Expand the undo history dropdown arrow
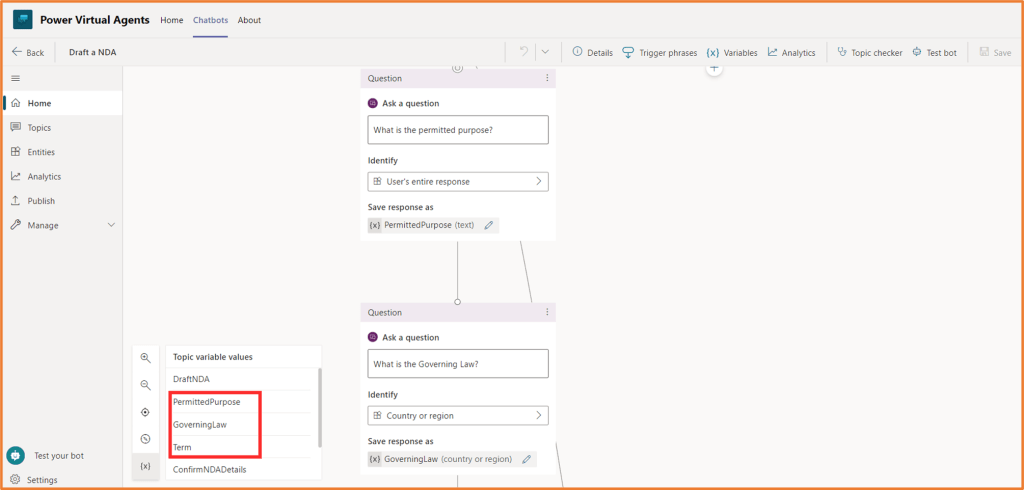 point(545,52)
